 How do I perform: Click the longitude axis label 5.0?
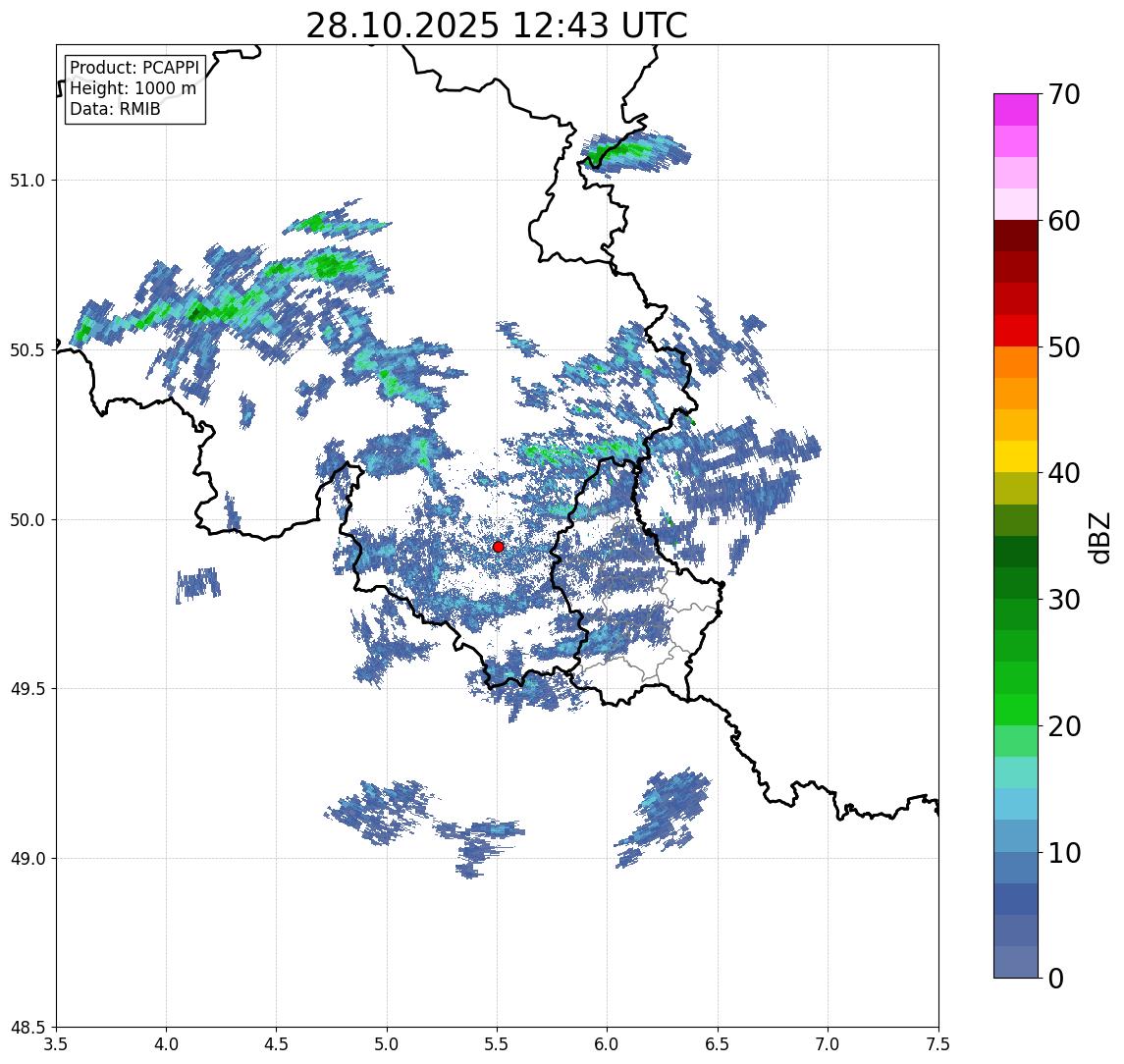(x=387, y=1044)
